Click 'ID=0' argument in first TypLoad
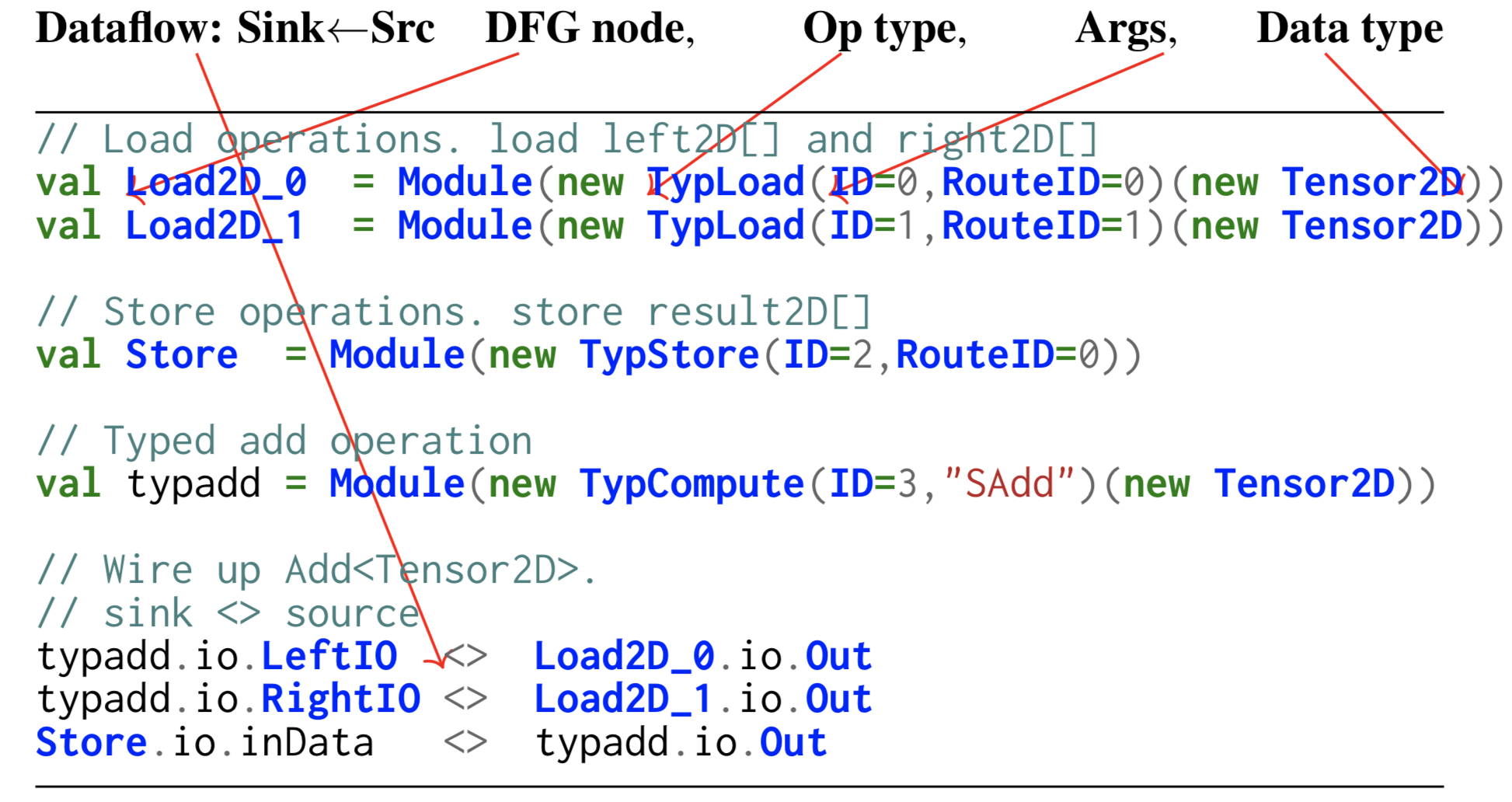Screen dimensions: 1512x802 [x=875, y=183]
